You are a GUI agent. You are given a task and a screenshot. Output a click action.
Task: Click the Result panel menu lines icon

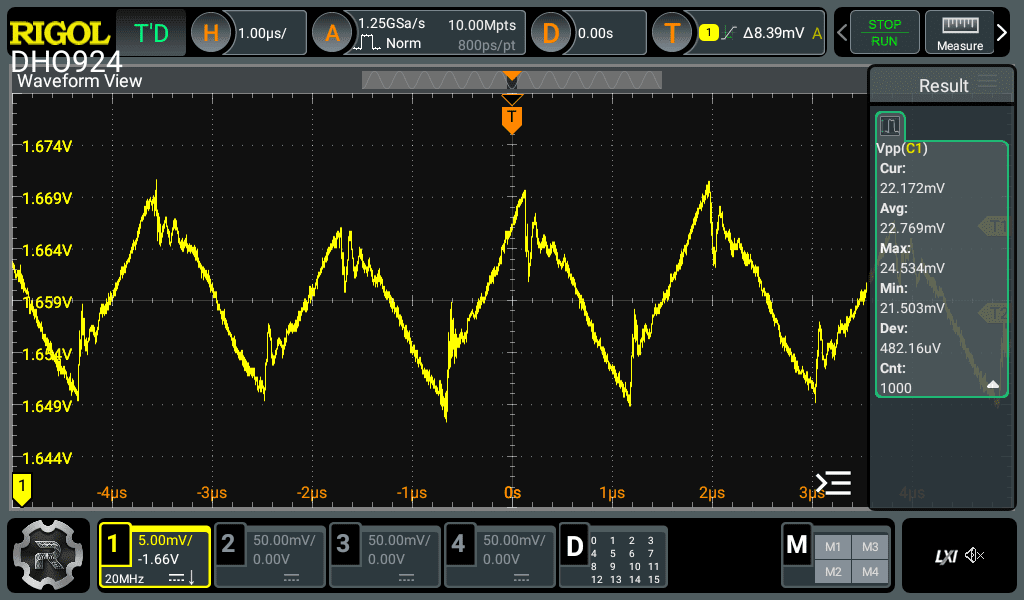pyautogui.click(x=988, y=81)
